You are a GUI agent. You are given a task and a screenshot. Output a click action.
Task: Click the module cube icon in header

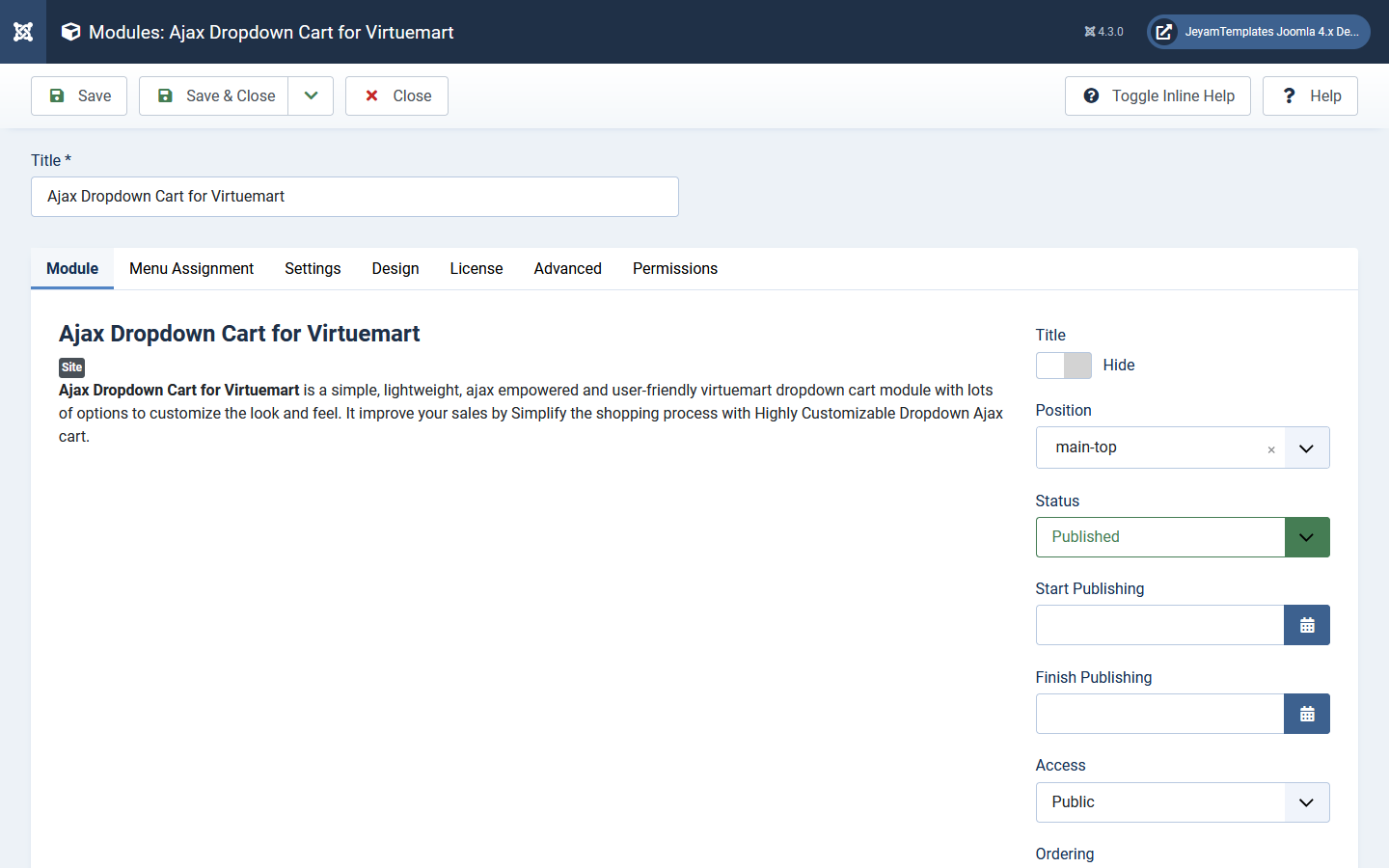coord(70,32)
